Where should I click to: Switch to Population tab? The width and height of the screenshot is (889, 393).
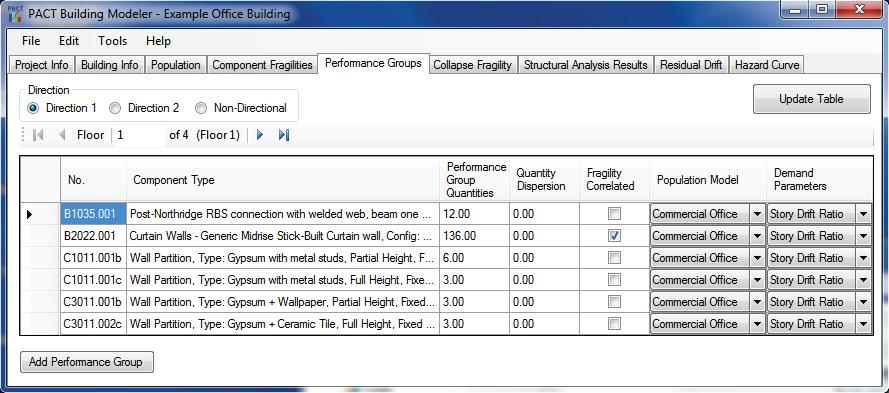(x=175, y=65)
